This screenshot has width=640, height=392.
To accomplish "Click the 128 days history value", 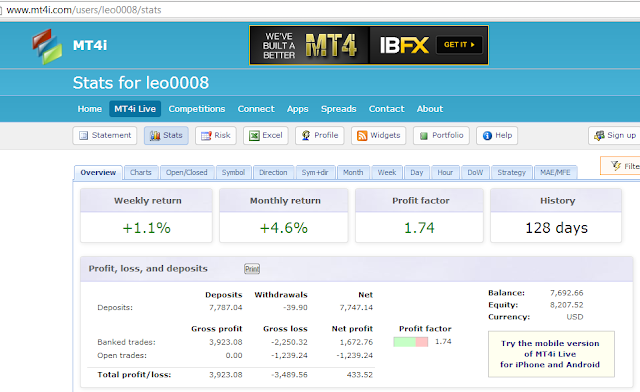I will coord(556,228).
